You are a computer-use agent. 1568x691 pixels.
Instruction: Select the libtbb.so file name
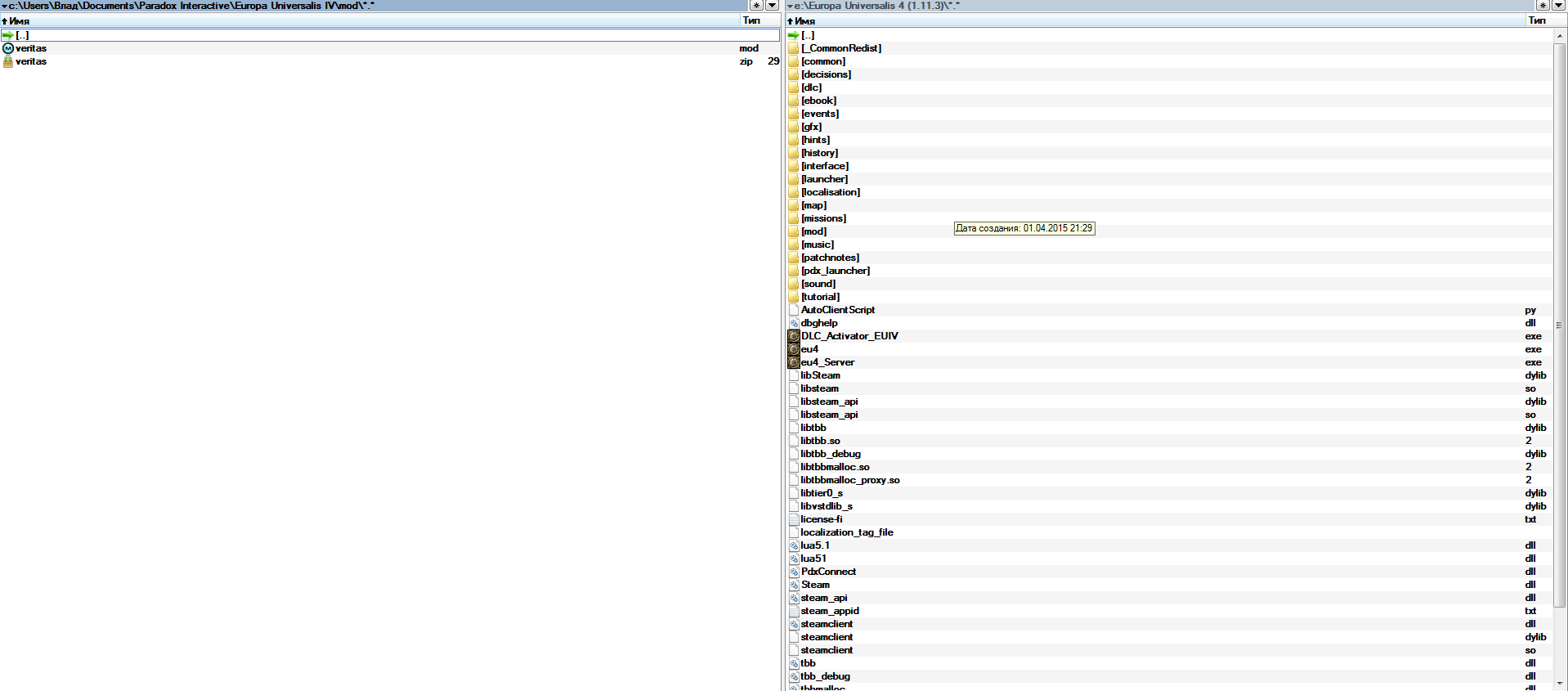point(820,441)
